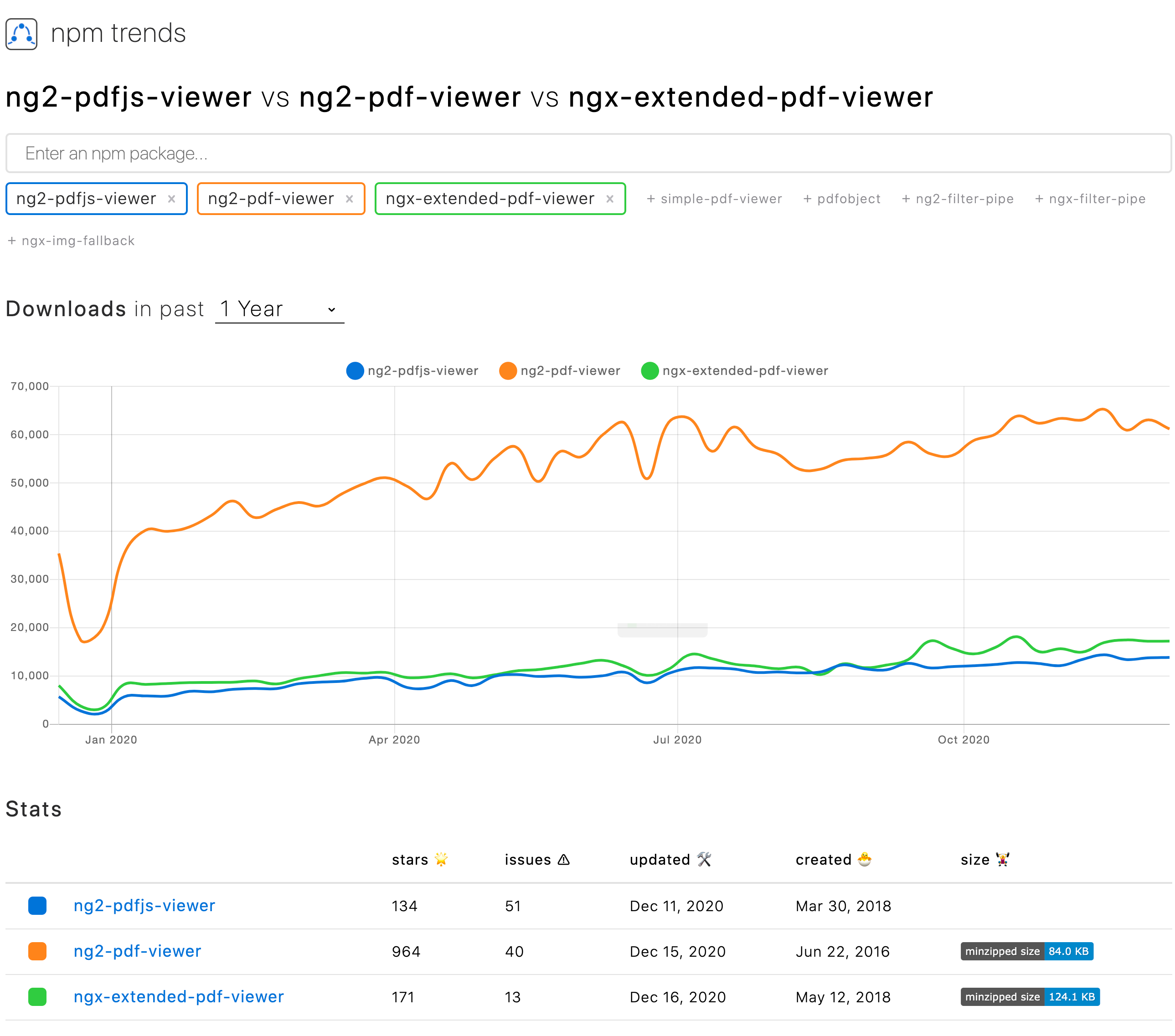Change period by clicking the 1 Year selector
Image resolution: width=1175 pixels, height=1036 pixels.
(x=279, y=308)
